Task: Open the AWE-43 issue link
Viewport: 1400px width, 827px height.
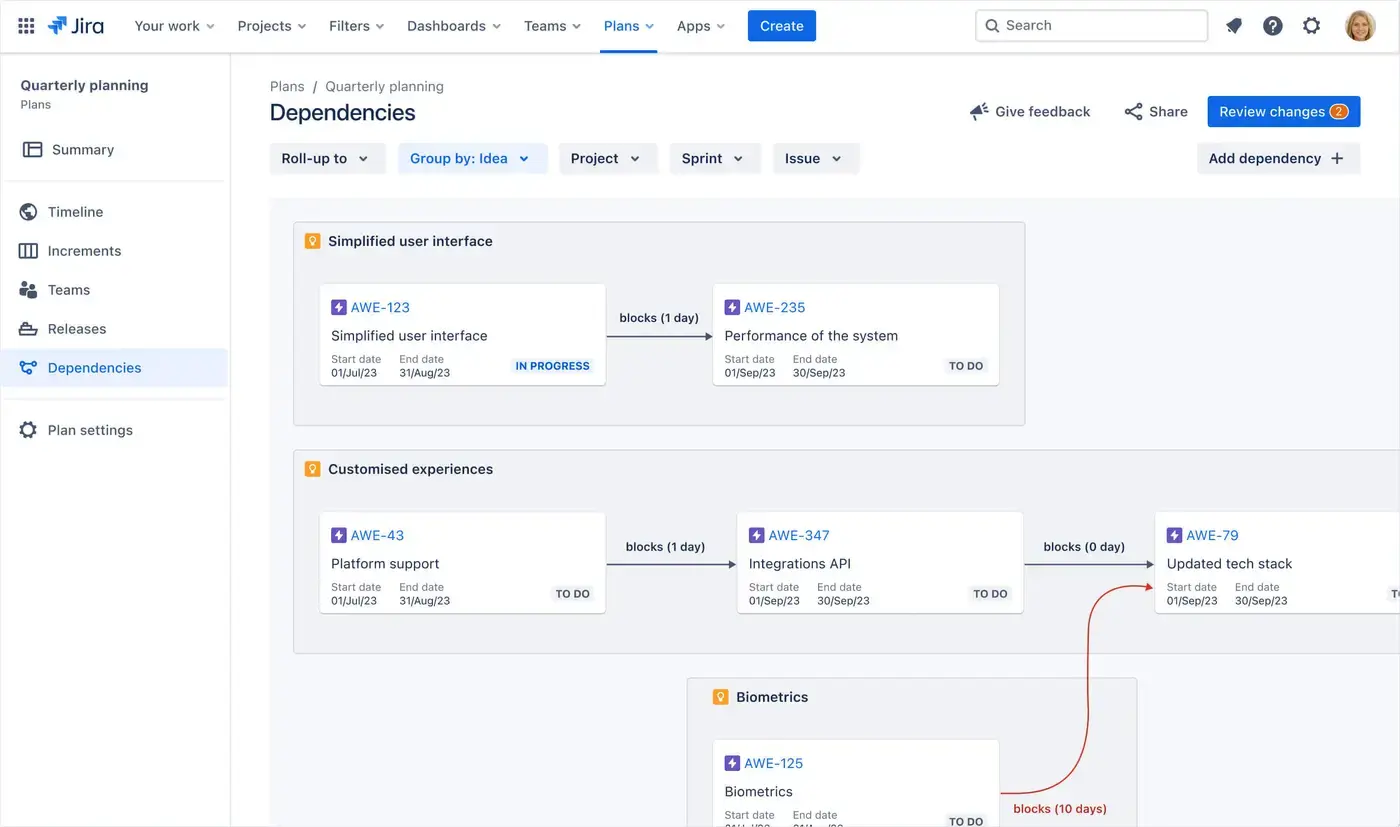Action: 377,536
